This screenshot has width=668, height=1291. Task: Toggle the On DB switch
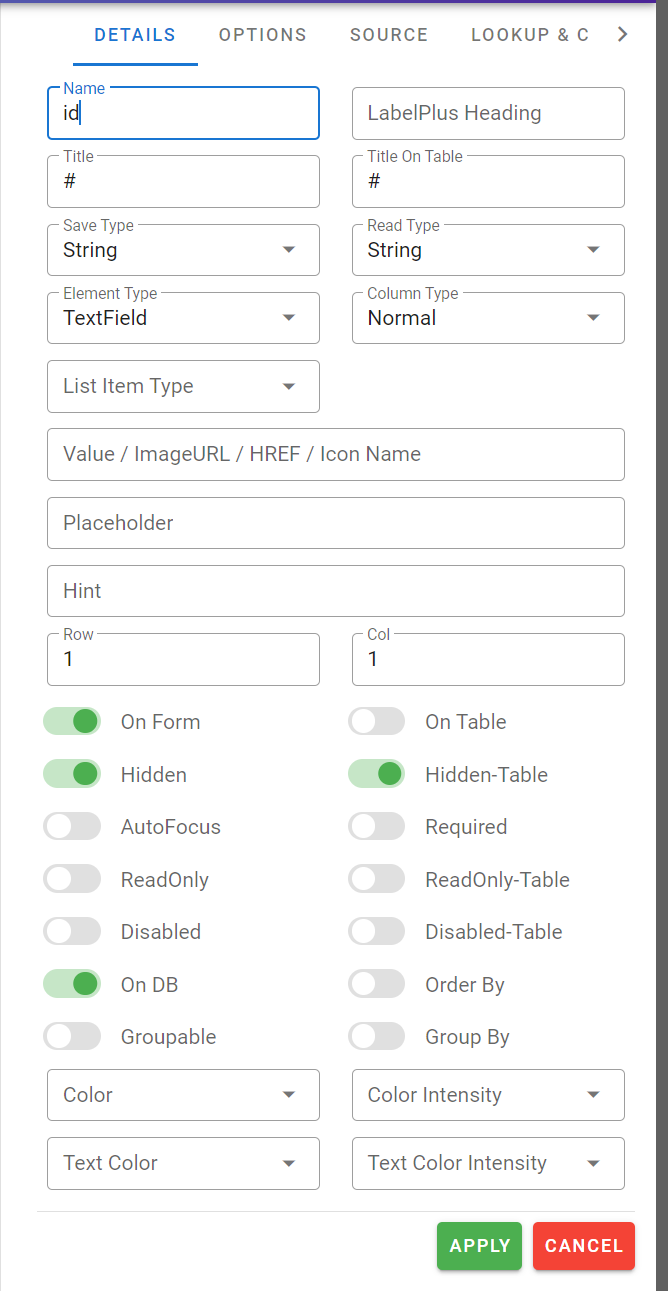(x=72, y=985)
